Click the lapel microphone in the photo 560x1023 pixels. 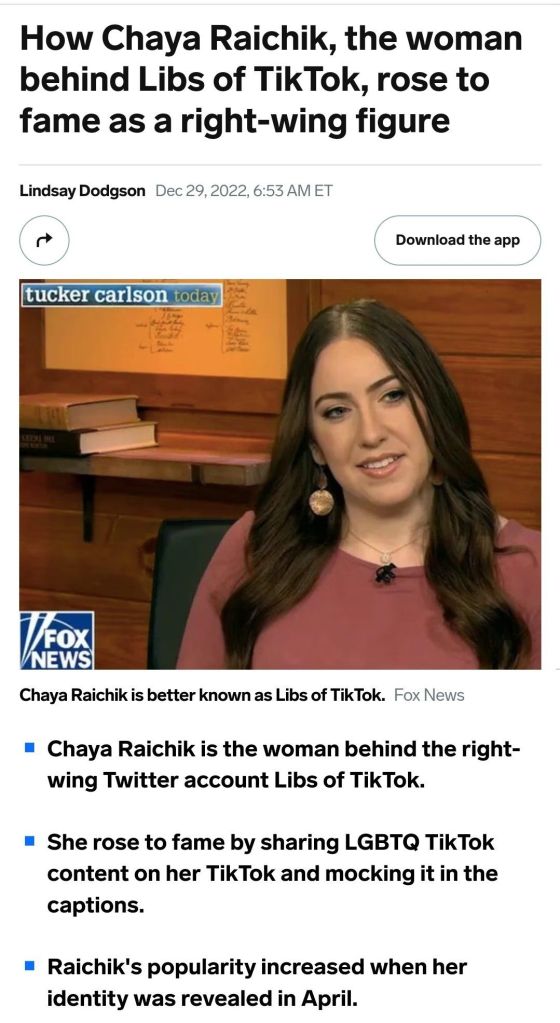[x=386, y=573]
